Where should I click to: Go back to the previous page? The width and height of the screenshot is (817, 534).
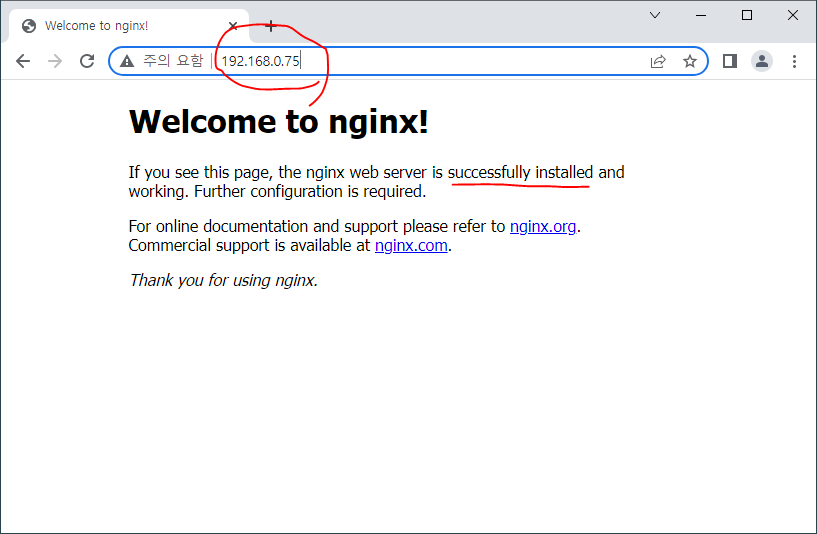pyautogui.click(x=23, y=61)
